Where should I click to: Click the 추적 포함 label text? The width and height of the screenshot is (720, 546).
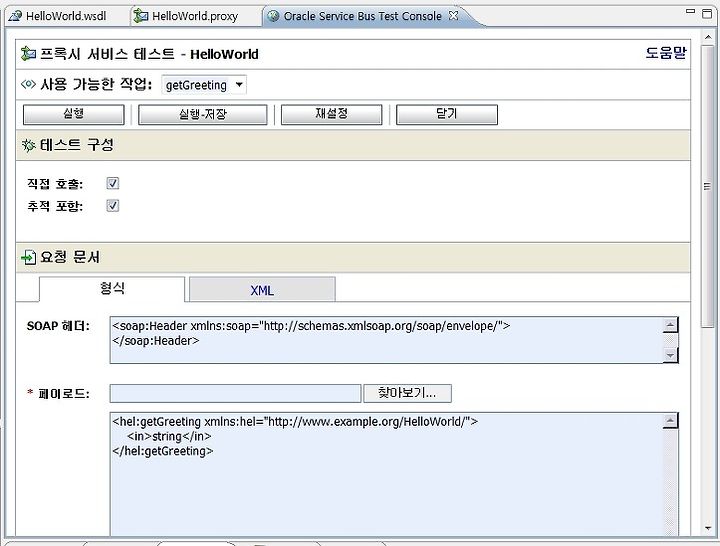55,206
